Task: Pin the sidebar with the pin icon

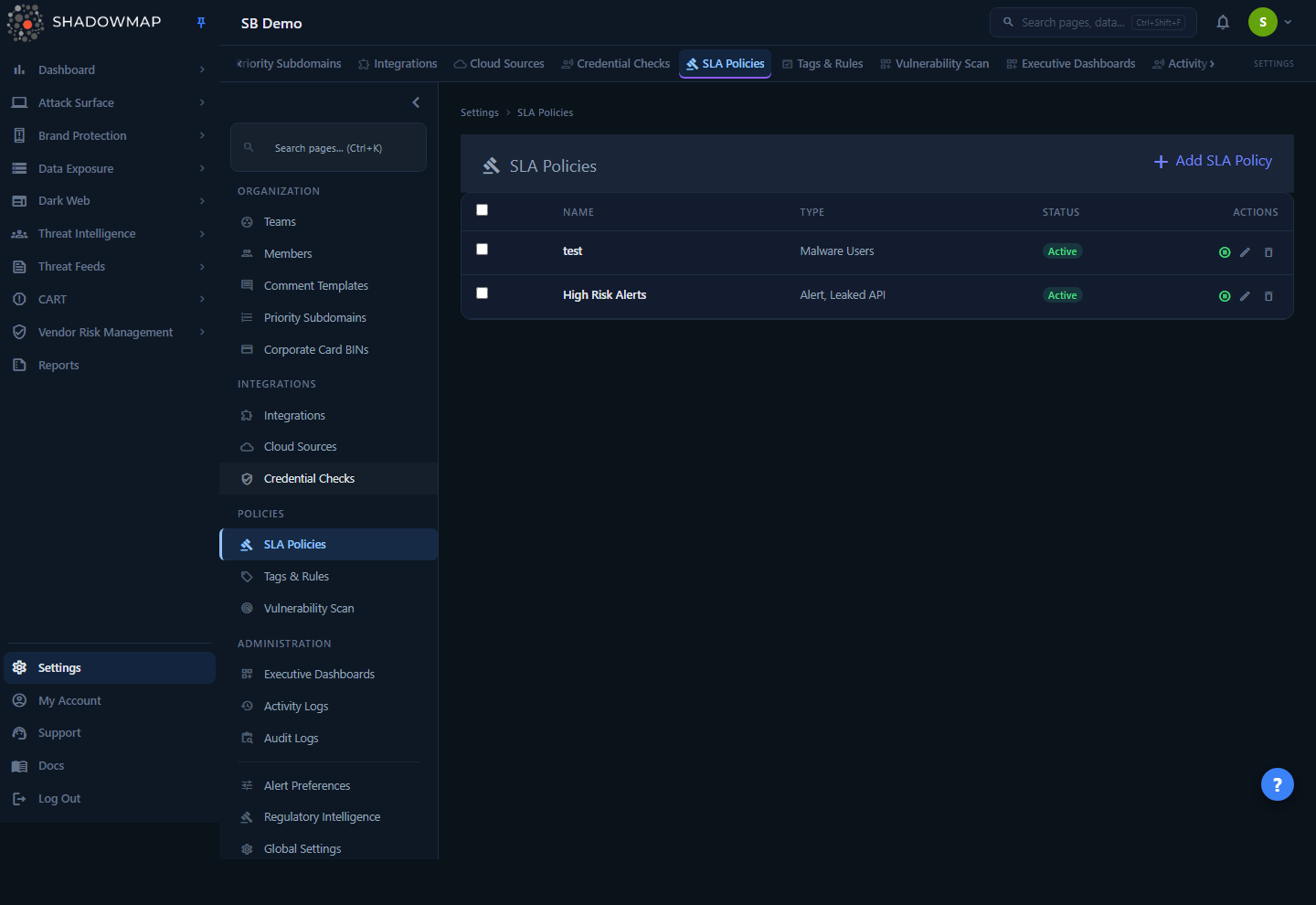Action: coord(201,23)
